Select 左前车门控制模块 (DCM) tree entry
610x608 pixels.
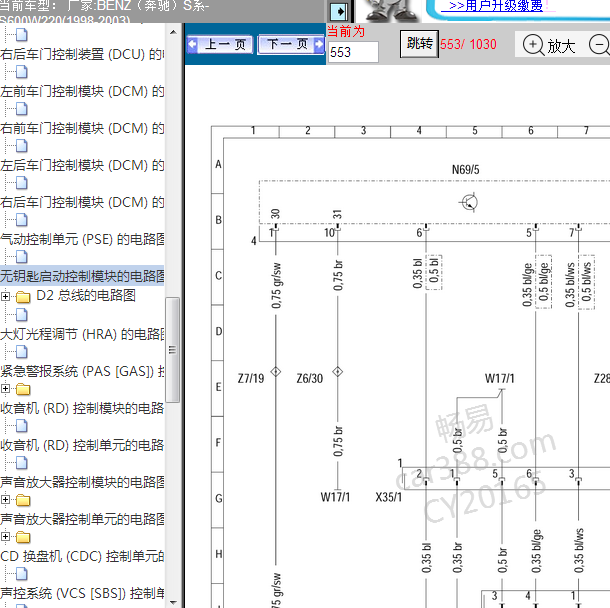pyautogui.click(x=82, y=91)
